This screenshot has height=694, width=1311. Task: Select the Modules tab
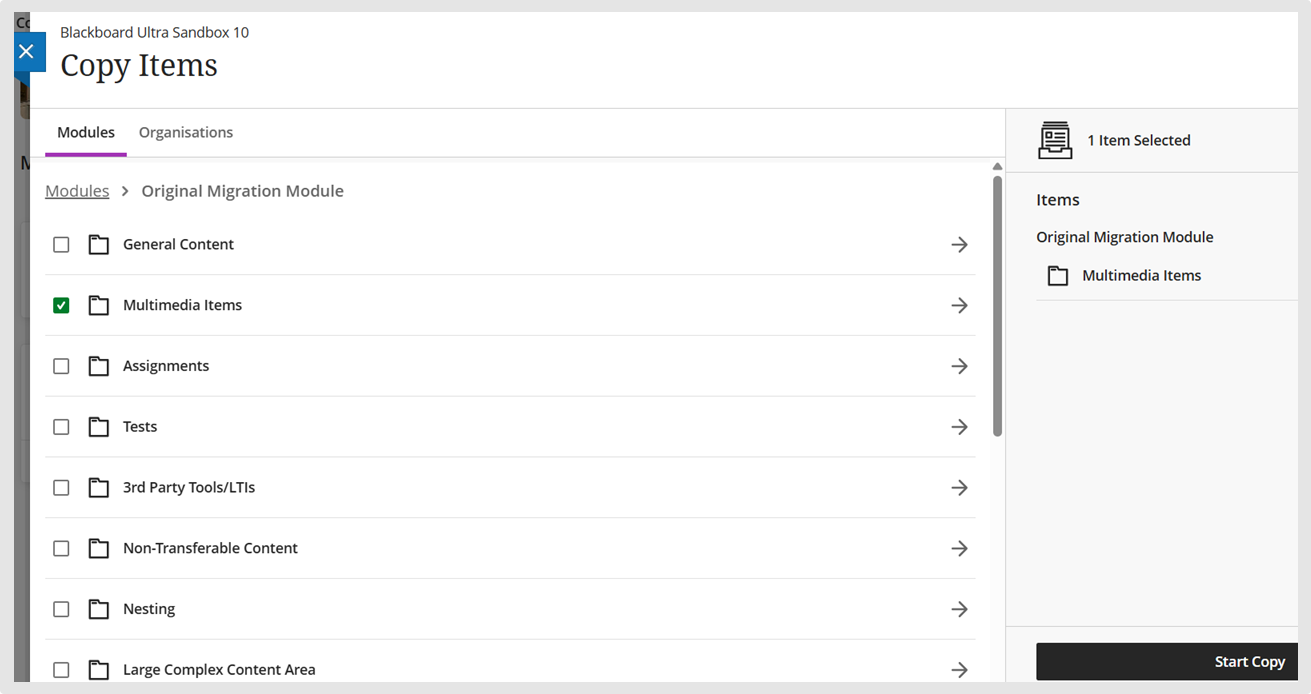86,132
